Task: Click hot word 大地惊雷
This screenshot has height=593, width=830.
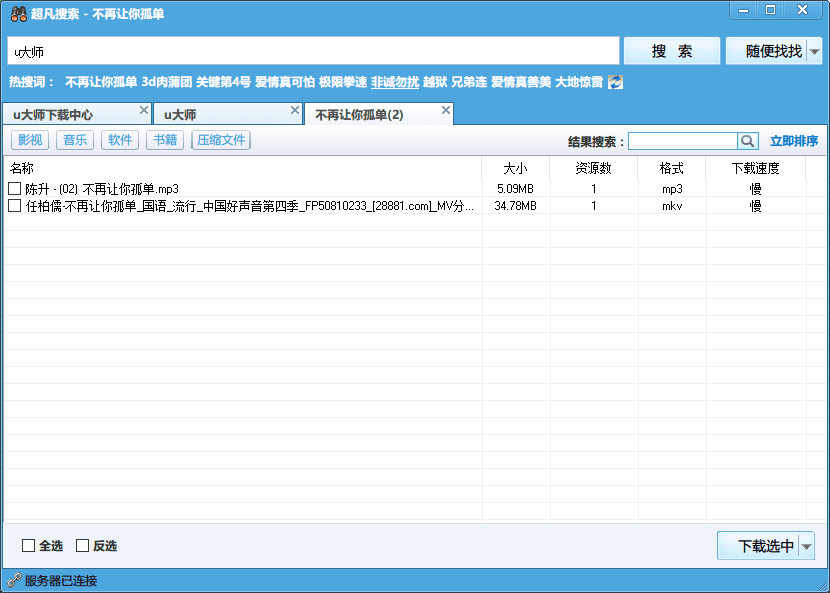Action: (x=579, y=82)
